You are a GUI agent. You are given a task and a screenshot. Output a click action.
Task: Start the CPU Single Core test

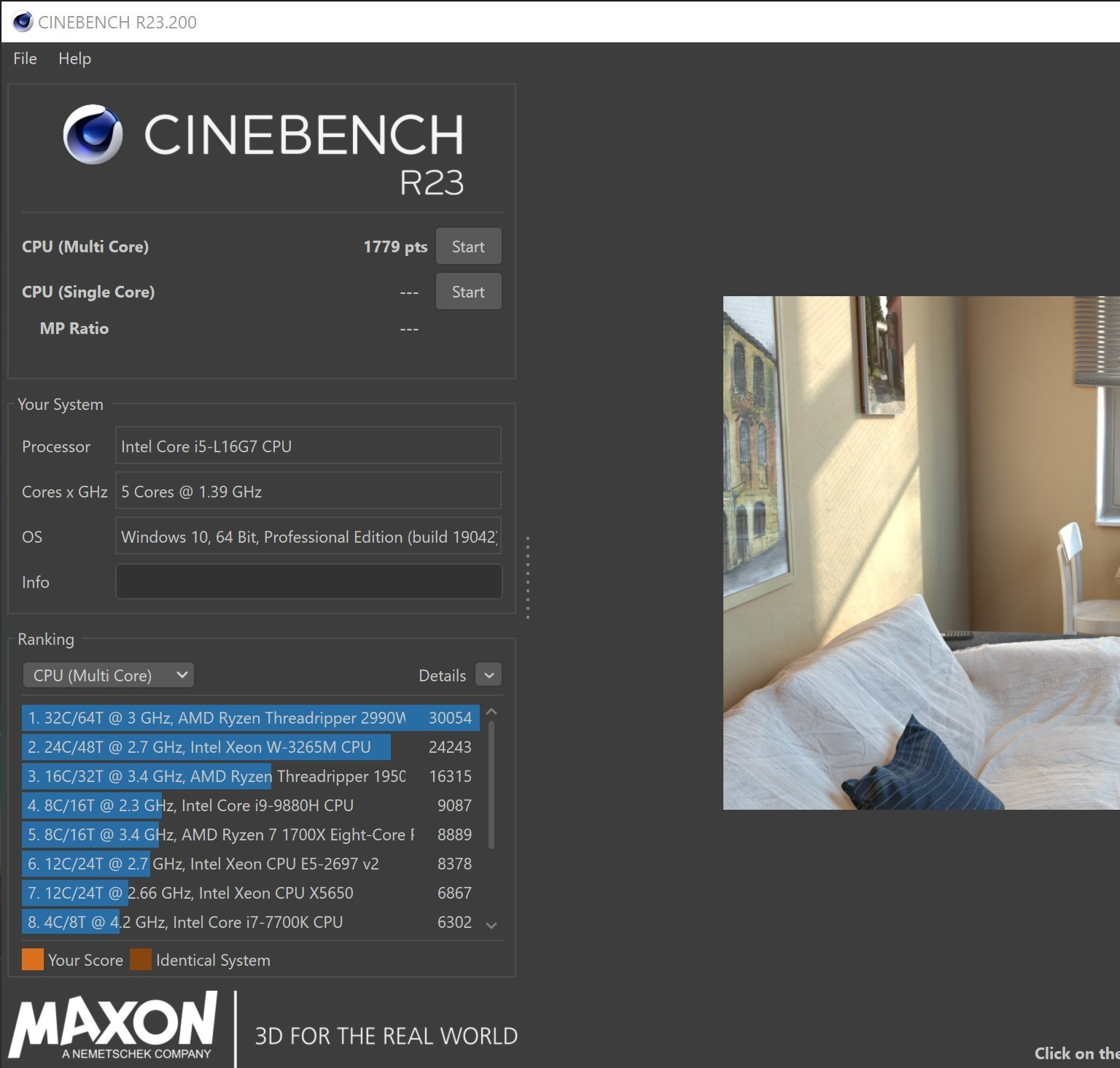click(x=468, y=292)
